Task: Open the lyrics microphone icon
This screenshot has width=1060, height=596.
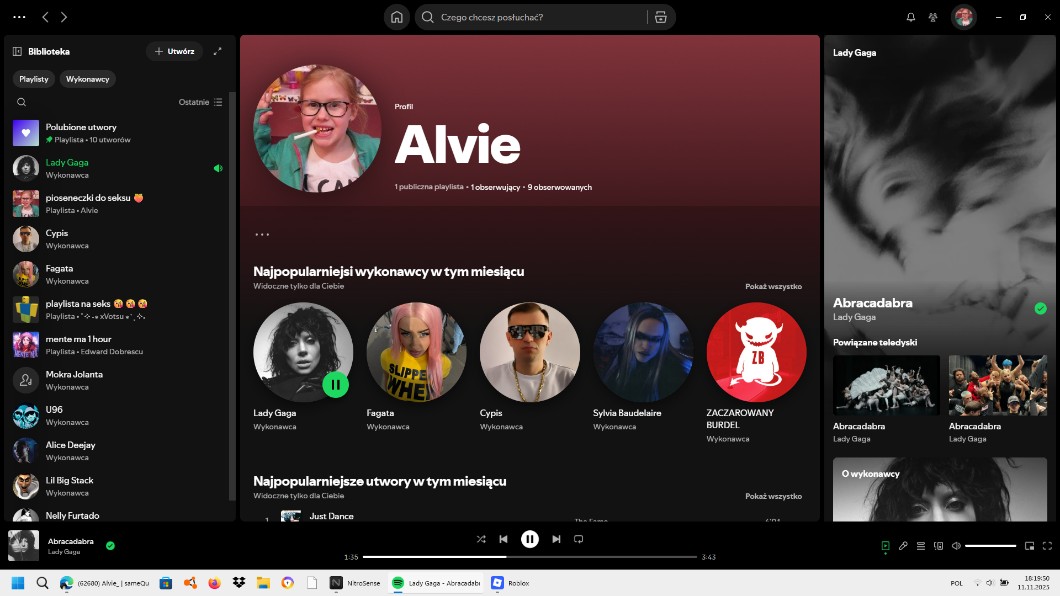Action: coord(903,546)
